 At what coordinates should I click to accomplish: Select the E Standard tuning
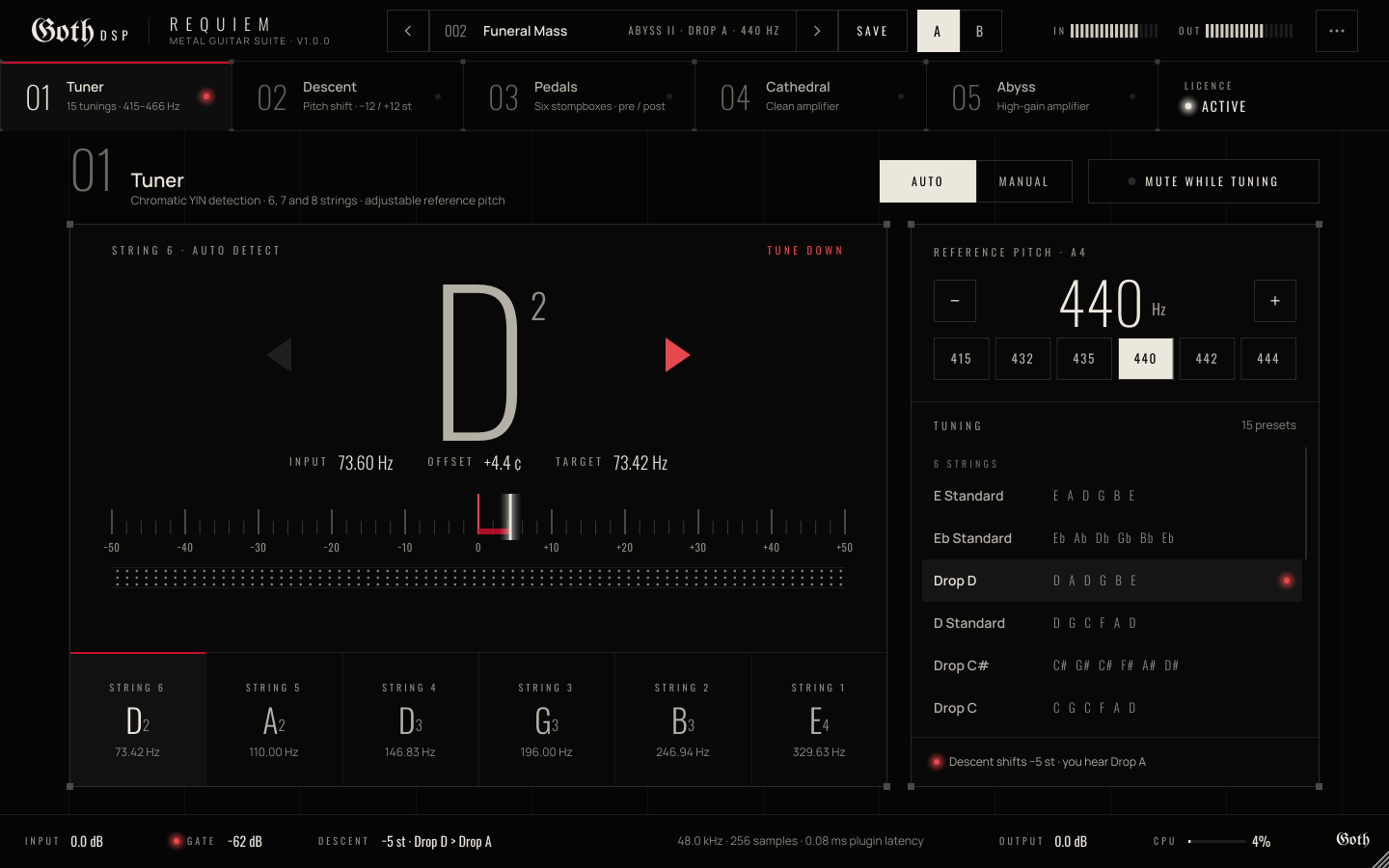[x=1112, y=496]
